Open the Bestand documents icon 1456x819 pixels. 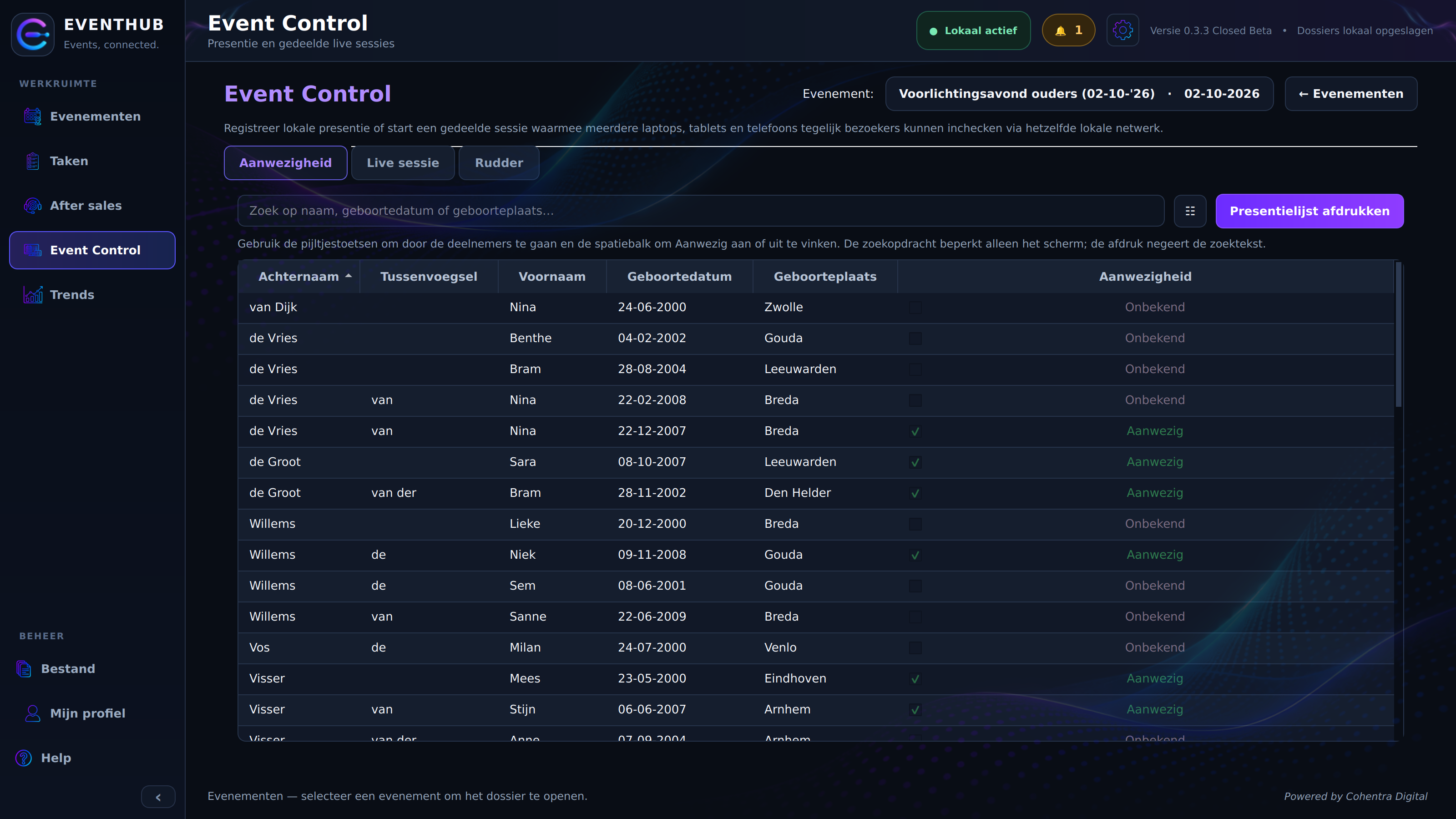coord(24,669)
